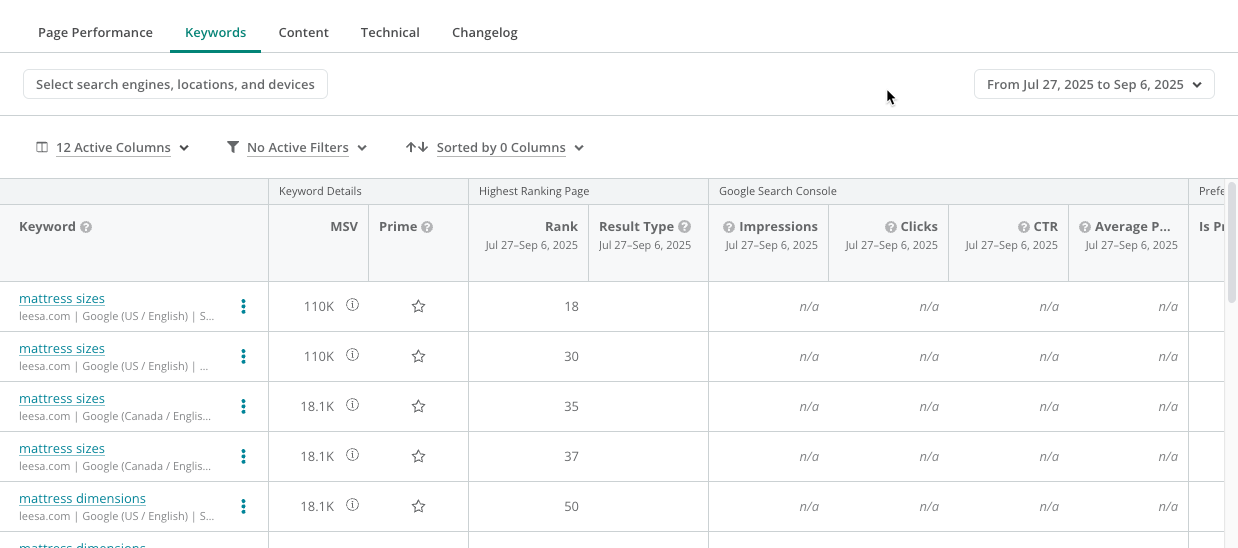Open options menu for rank 30 row
Viewport: 1238px width, 548px height.
(243, 357)
